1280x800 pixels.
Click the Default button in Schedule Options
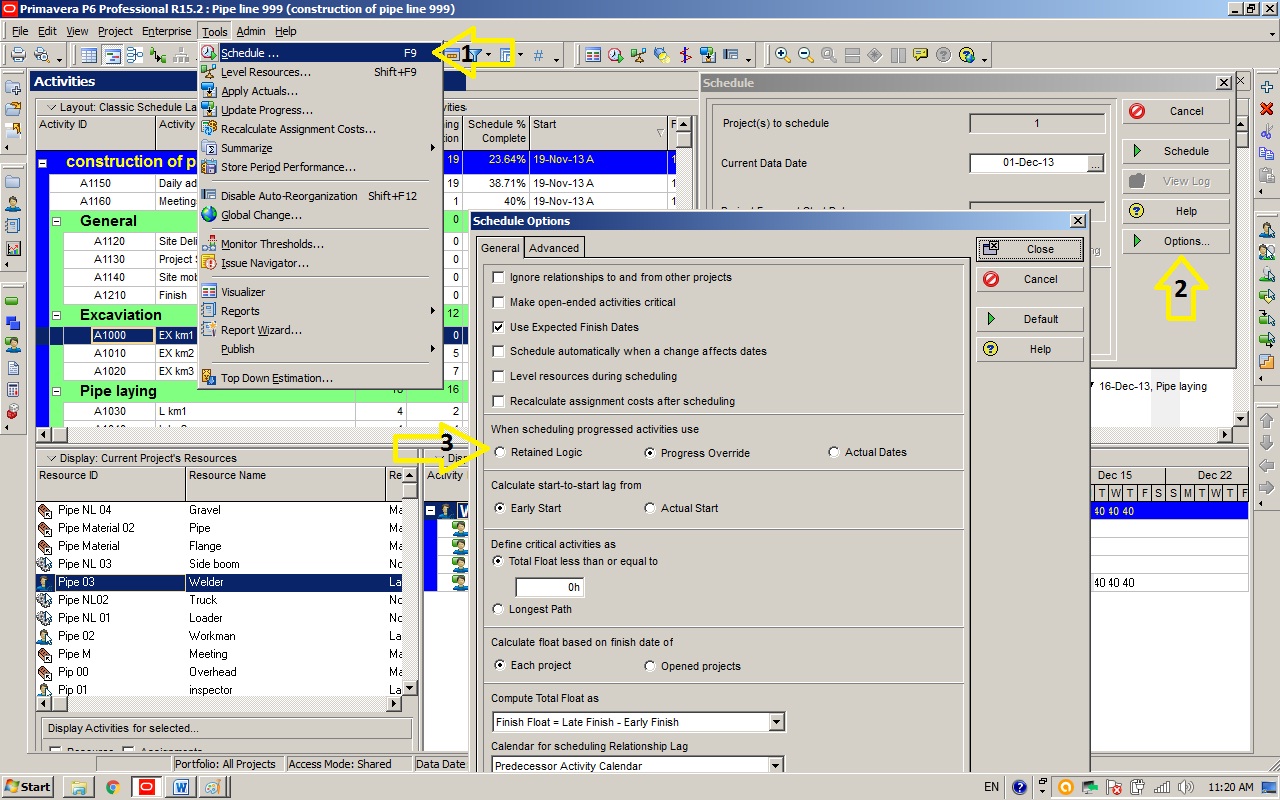(x=1030, y=319)
